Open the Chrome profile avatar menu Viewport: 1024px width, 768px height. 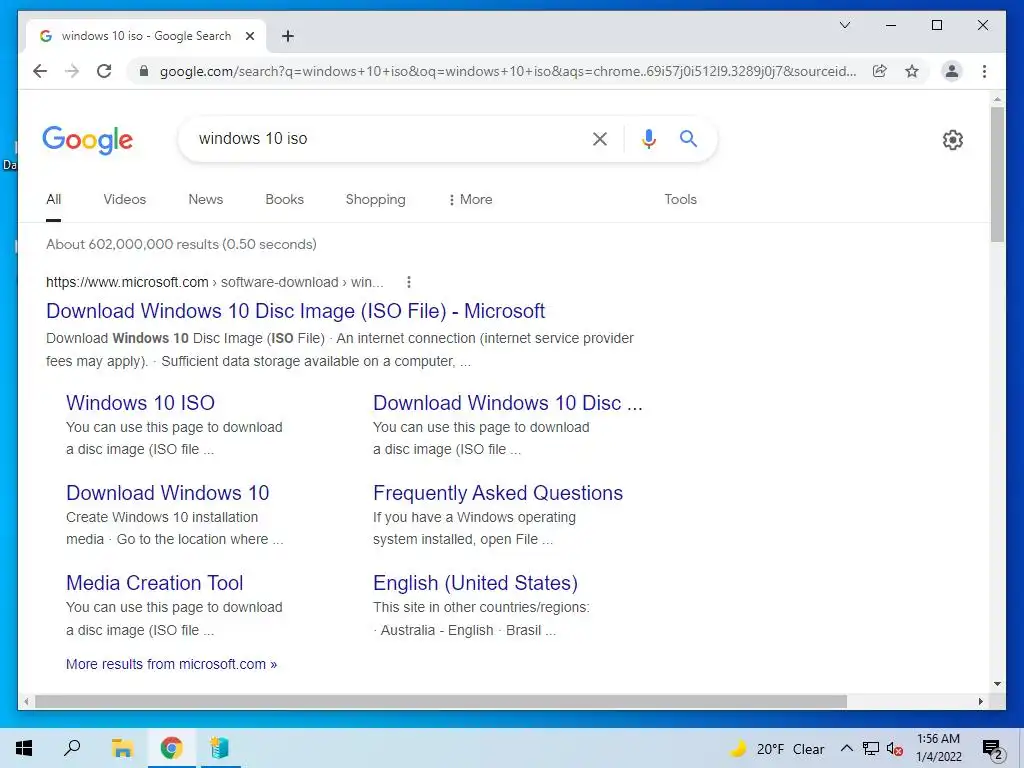tap(952, 71)
